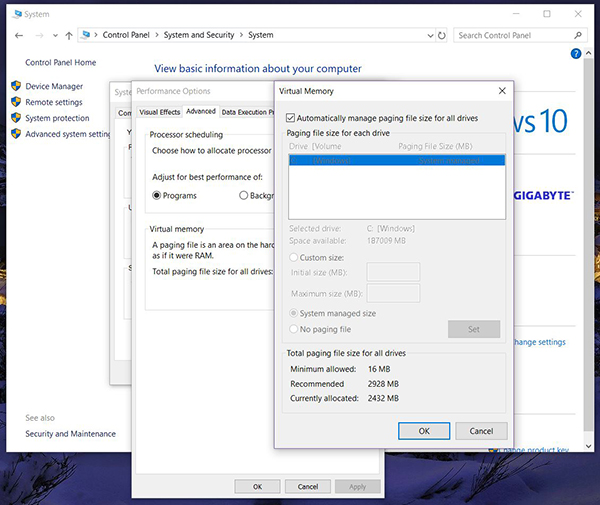Click OK in Performance Options dialog
This screenshot has height=505, width=600.
[x=258, y=487]
